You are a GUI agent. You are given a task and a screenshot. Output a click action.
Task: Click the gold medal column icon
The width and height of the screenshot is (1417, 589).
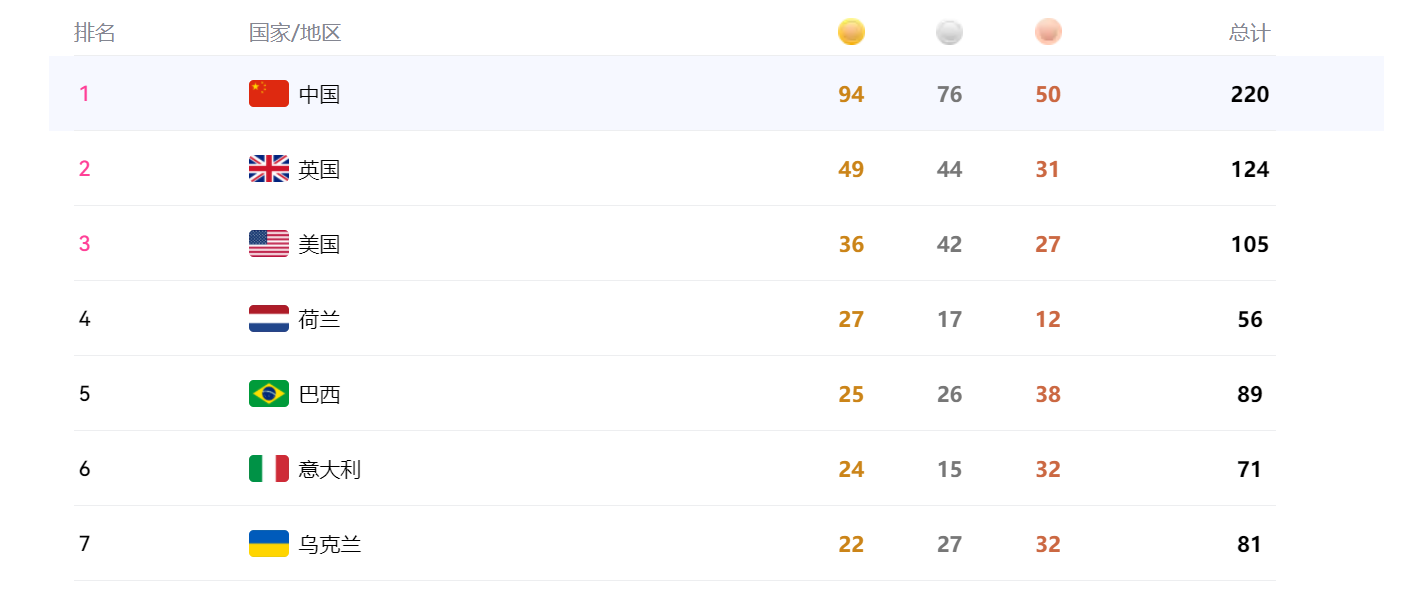[851, 32]
